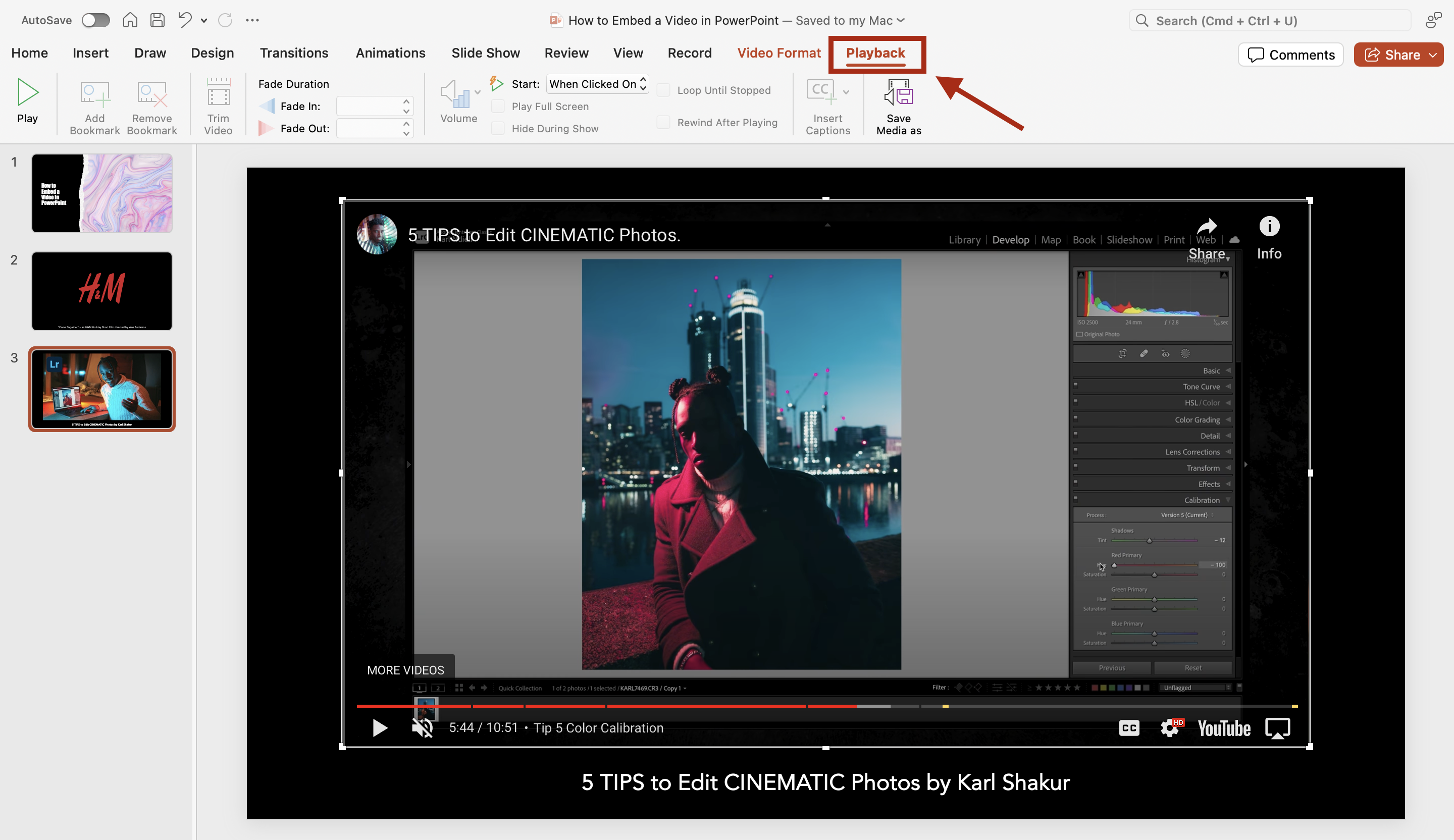Enable Hide During Show checkbox

coord(497,128)
